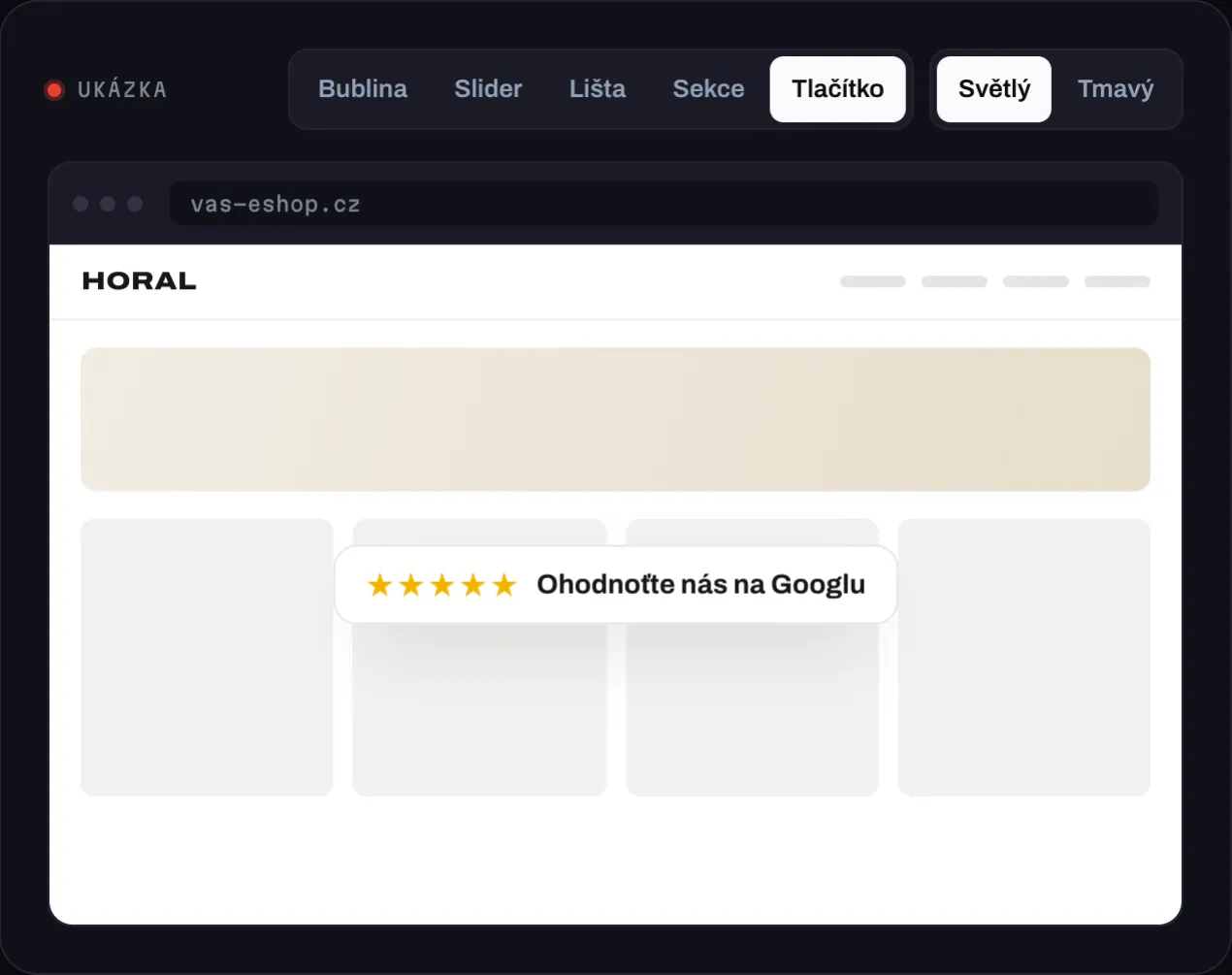Open the first product card placeholder
The image size is (1232, 975).
click(207, 658)
